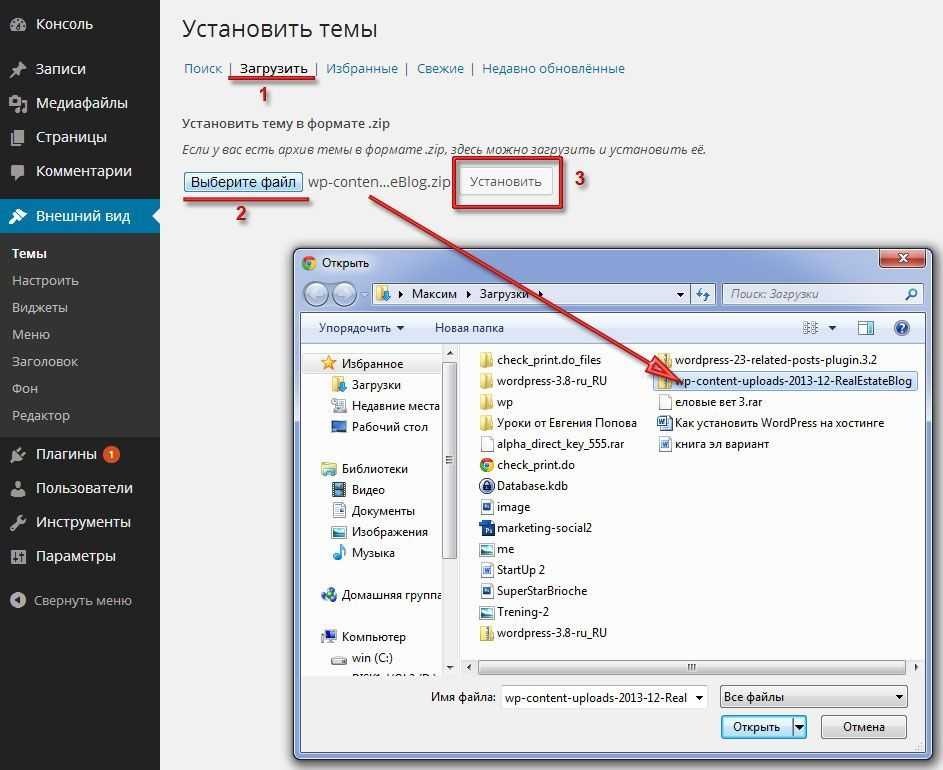Switch to the Загрузить tab

(x=273, y=69)
